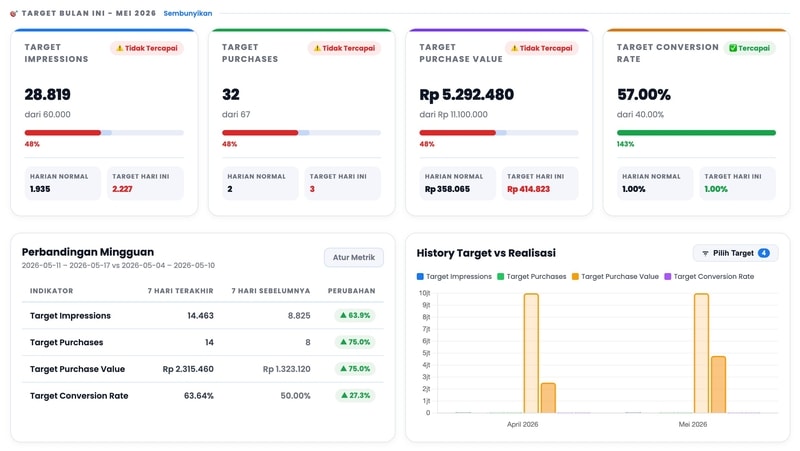Click warning icon on Target Purchase Value badge
This screenshot has width=800, height=451.
[x=514, y=48]
